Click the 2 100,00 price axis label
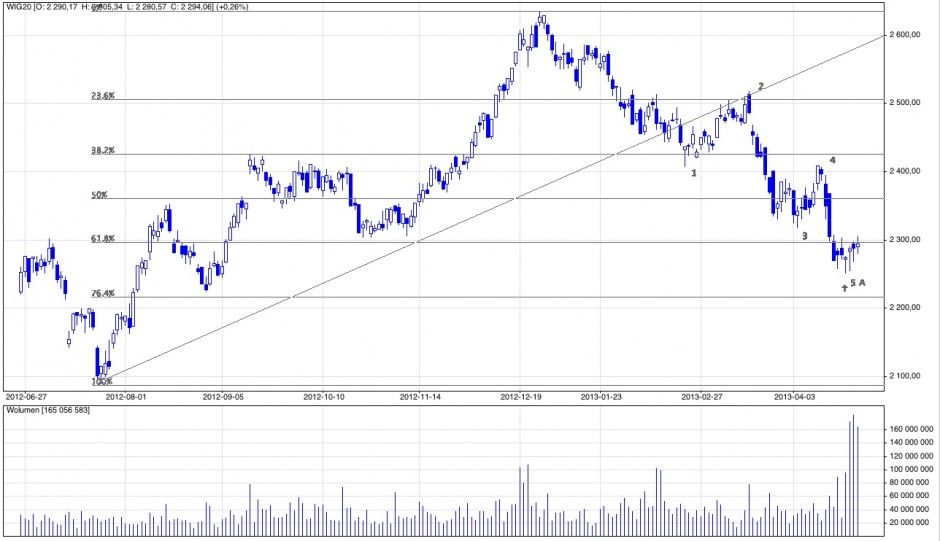This screenshot has width=940, height=541. (x=911, y=376)
